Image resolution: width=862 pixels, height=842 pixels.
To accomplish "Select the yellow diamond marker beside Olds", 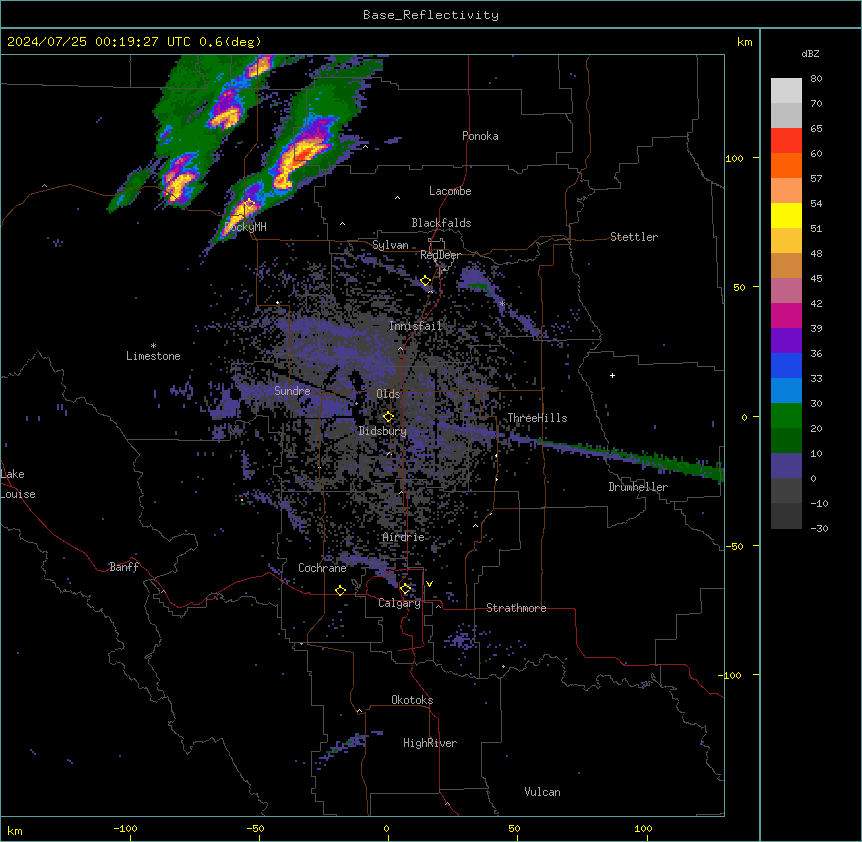I will (388, 417).
